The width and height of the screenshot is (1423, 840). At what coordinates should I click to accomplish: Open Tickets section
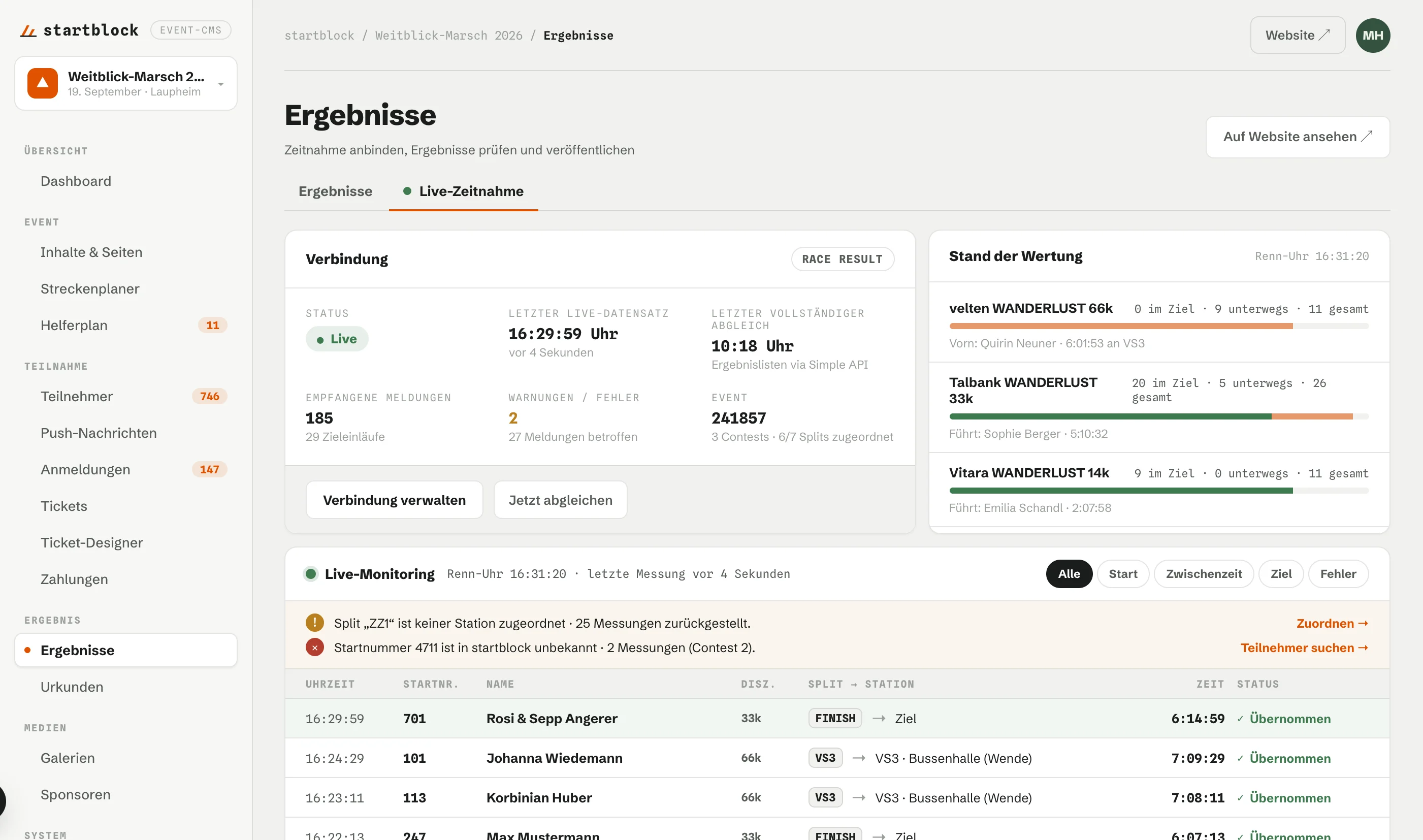tap(125, 506)
